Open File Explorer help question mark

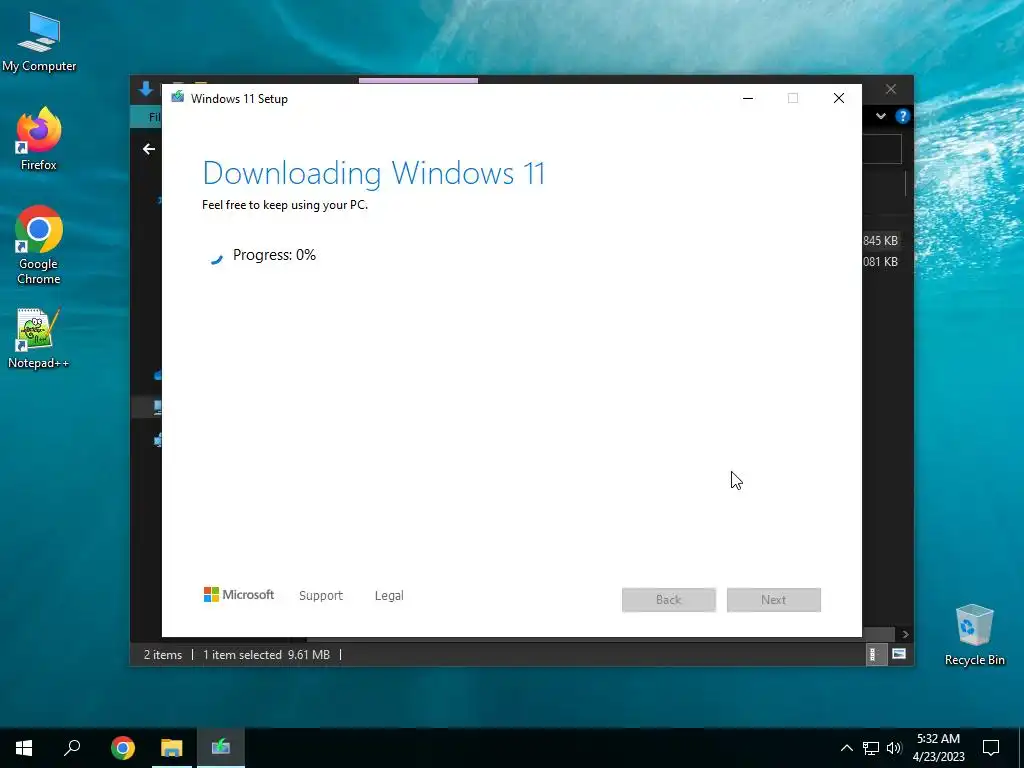click(x=903, y=116)
